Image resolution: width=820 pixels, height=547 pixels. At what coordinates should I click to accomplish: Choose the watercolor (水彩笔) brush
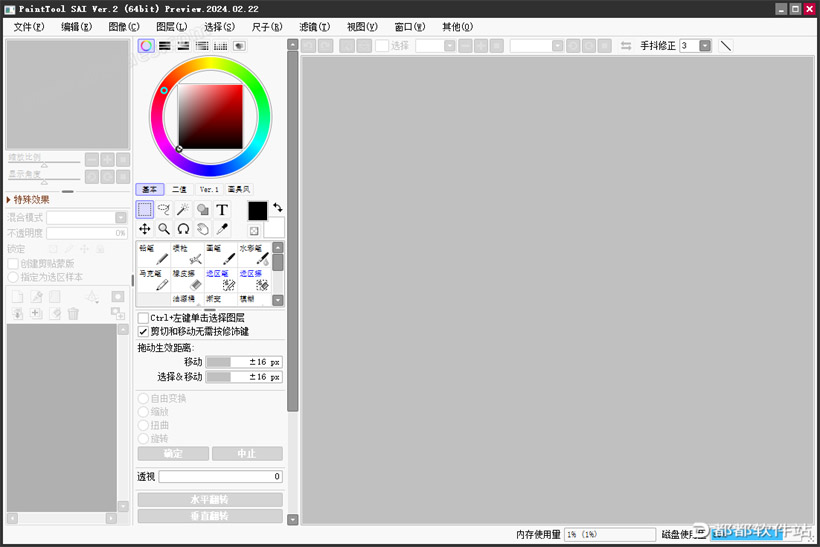coord(255,254)
